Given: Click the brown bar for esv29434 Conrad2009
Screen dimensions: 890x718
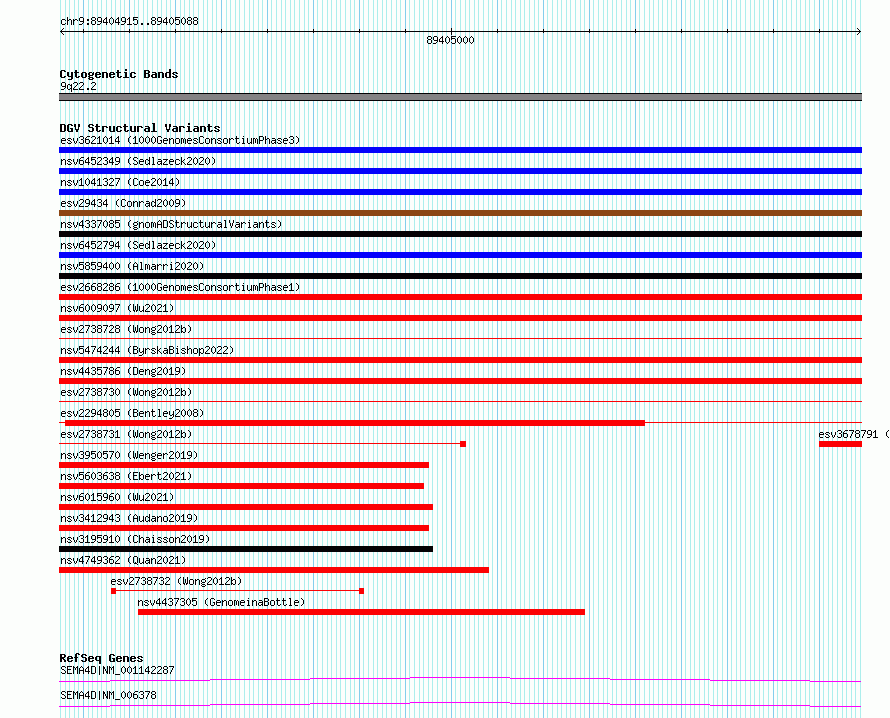Looking at the screenshot, I should pos(460,213).
